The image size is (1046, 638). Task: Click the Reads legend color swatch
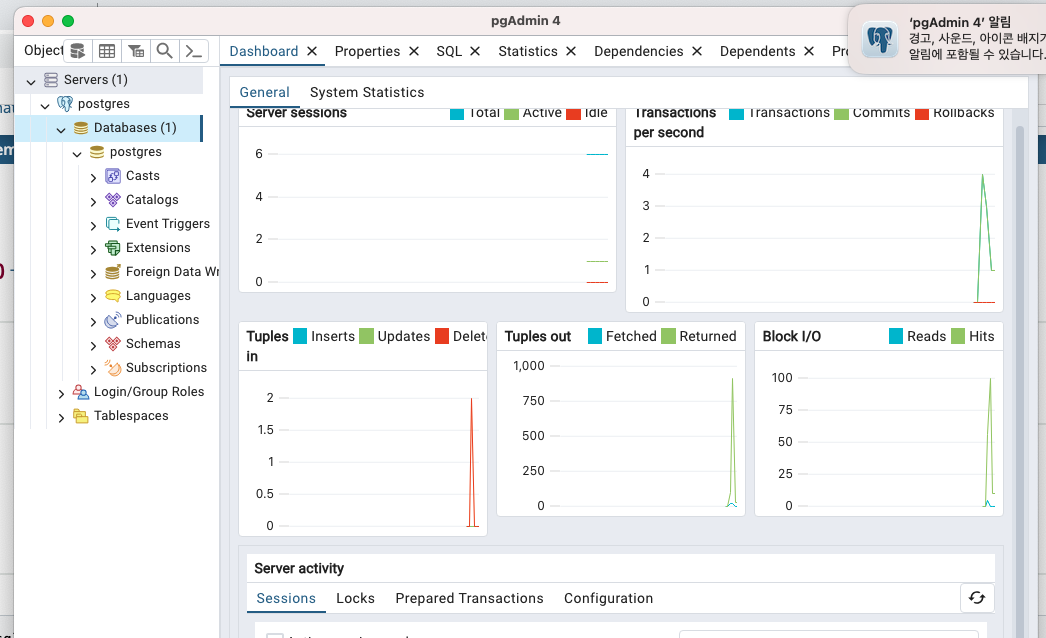pyautogui.click(x=896, y=336)
